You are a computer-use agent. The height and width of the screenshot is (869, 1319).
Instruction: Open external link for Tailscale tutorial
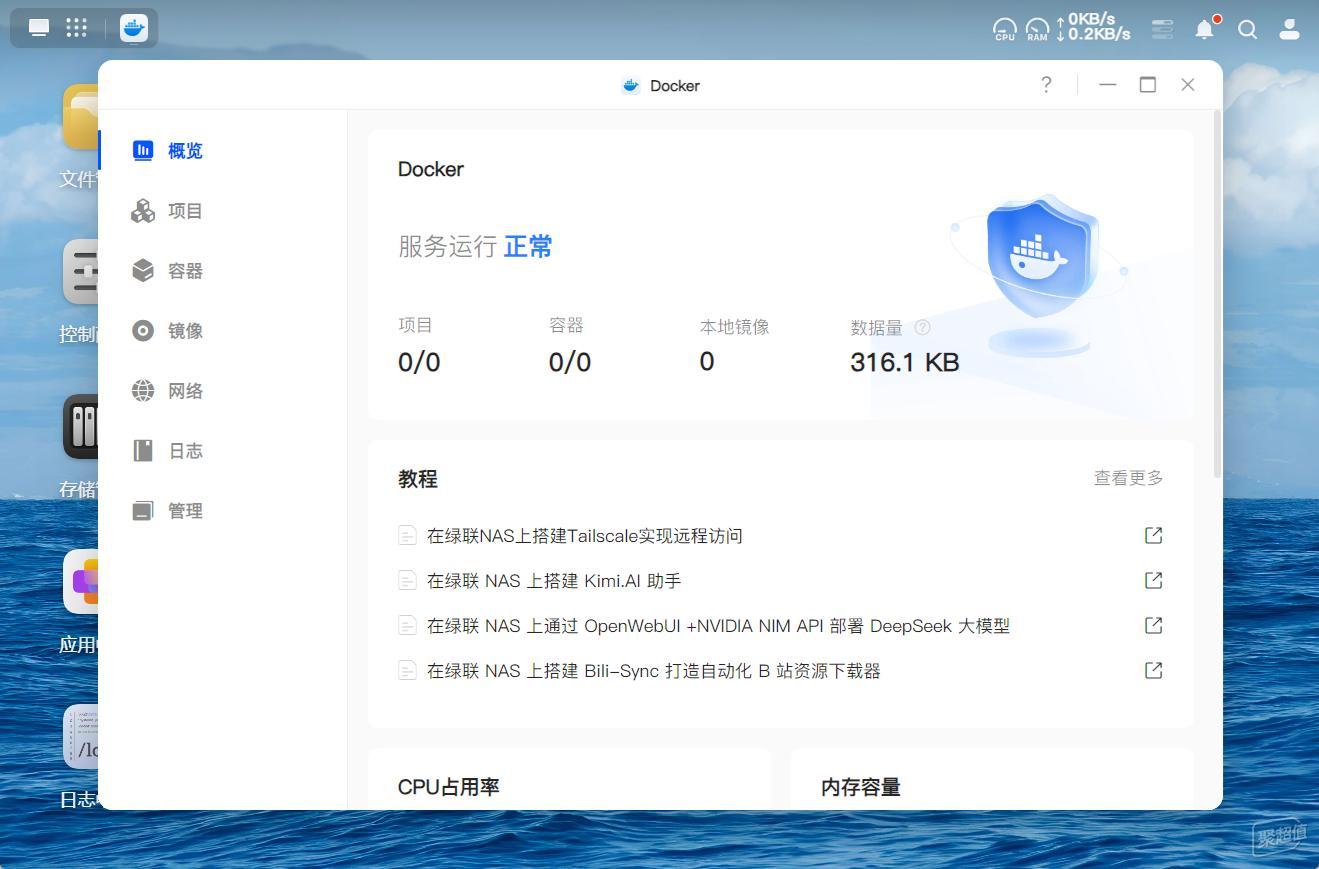pos(1153,536)
